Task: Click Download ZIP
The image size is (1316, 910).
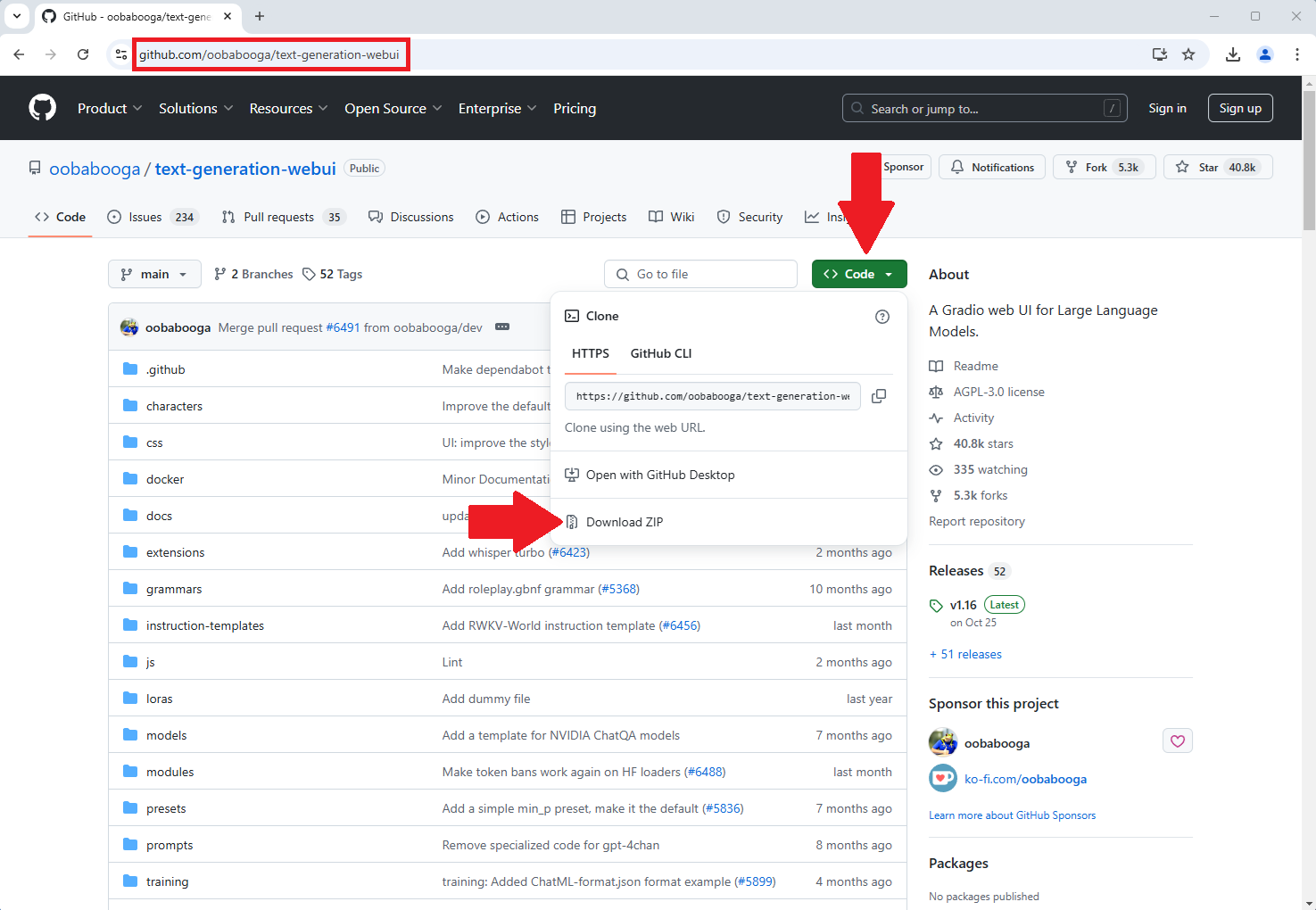Action: [625, 522]
